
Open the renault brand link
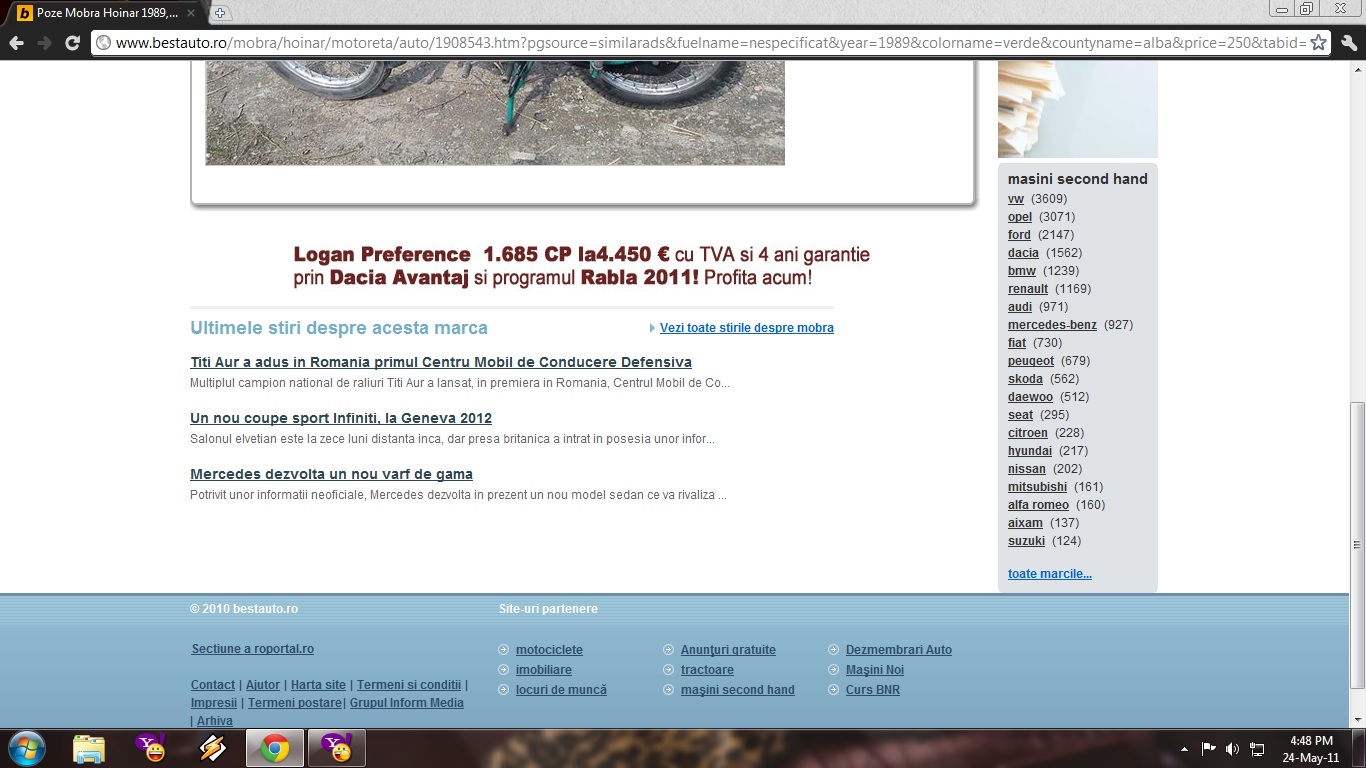click(x=1028, y=289)
